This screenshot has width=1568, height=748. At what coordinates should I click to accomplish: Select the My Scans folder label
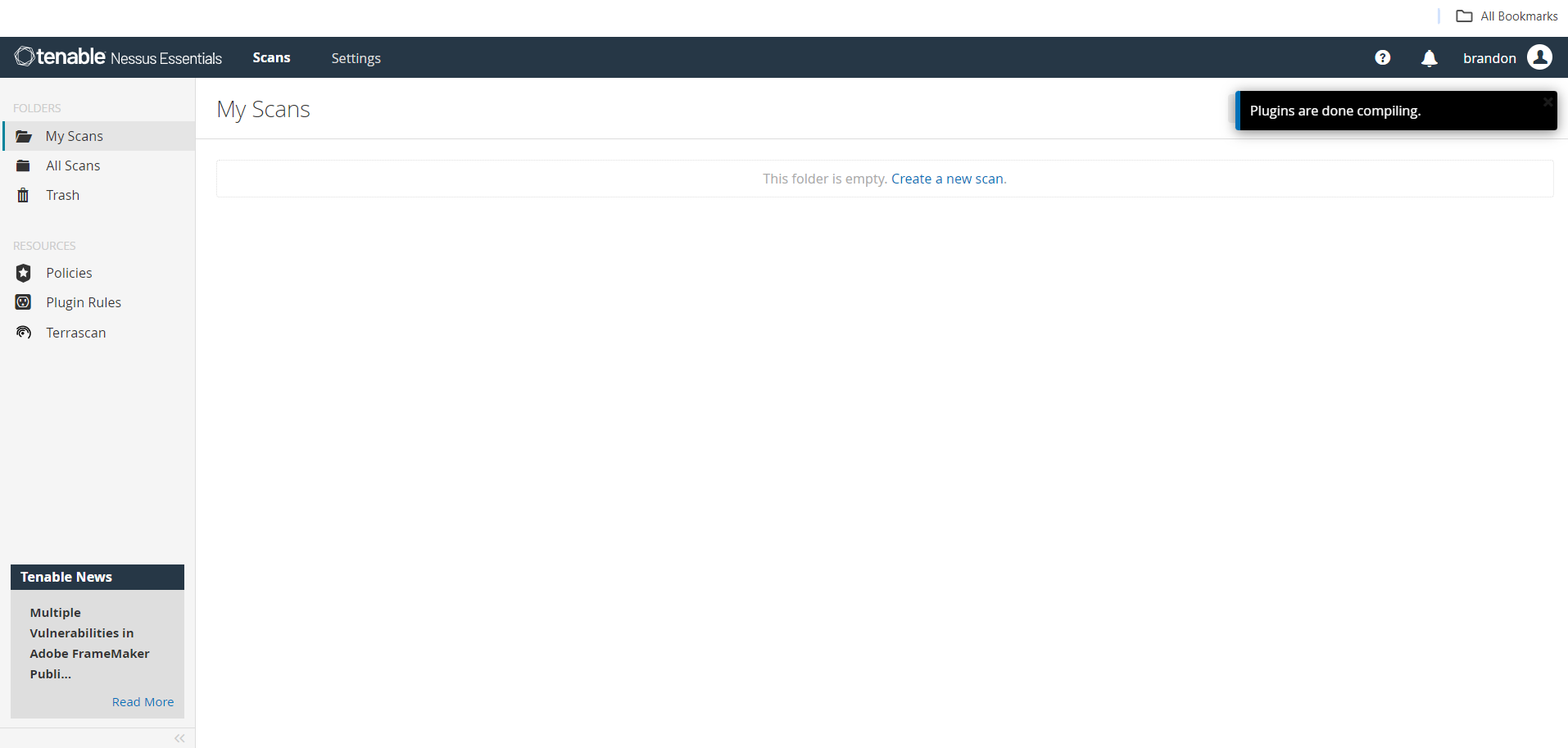tap(75, 136)
